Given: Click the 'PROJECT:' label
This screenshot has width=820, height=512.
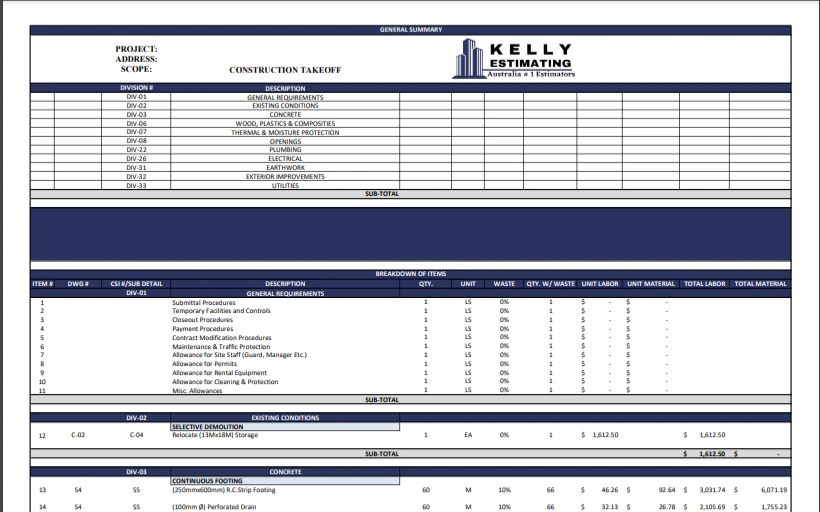Looking at the screenshot, I should (136, 49).
